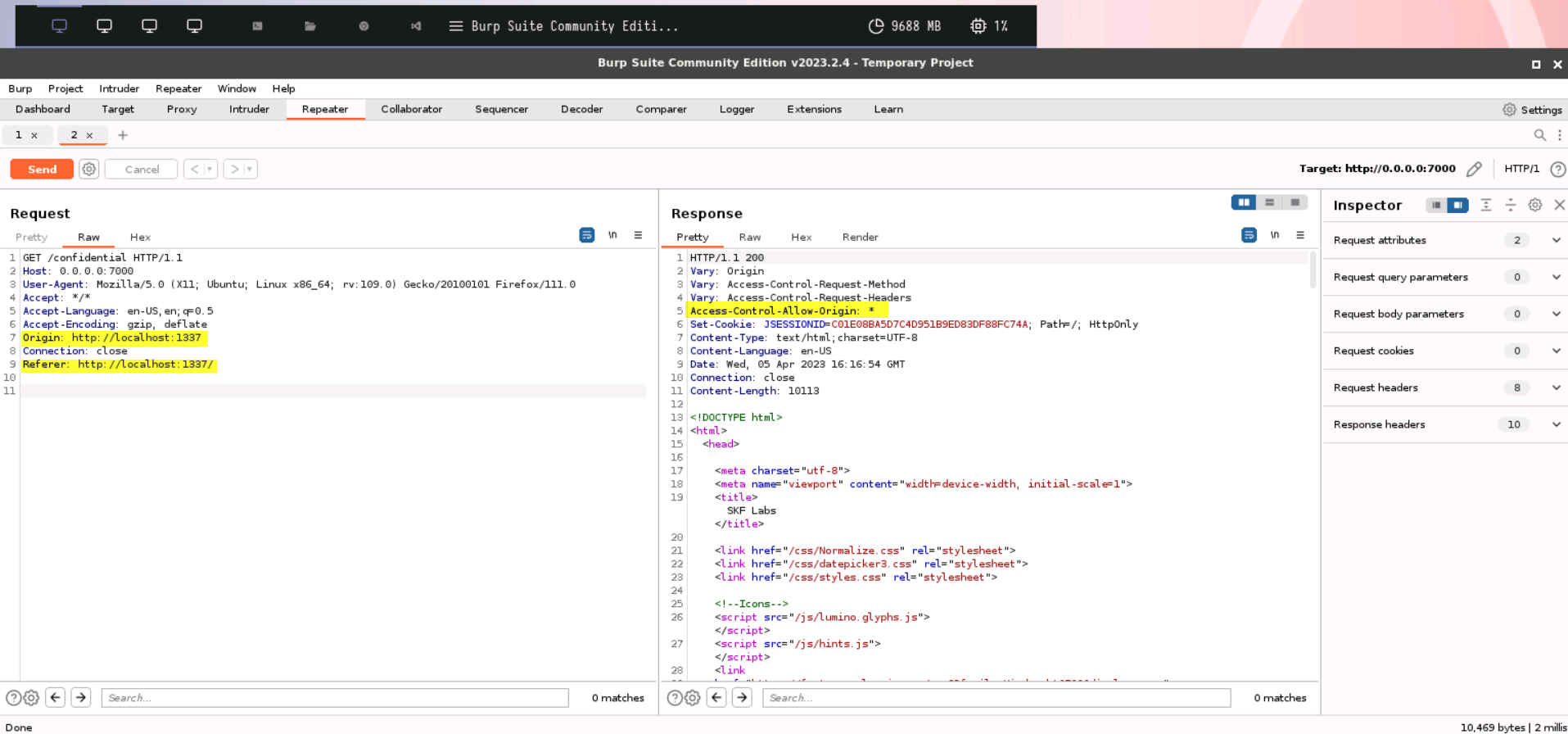This screenshot has height=734, width=1568.
Task: Close the Inspector panel
Action: tap(1559, 205)
